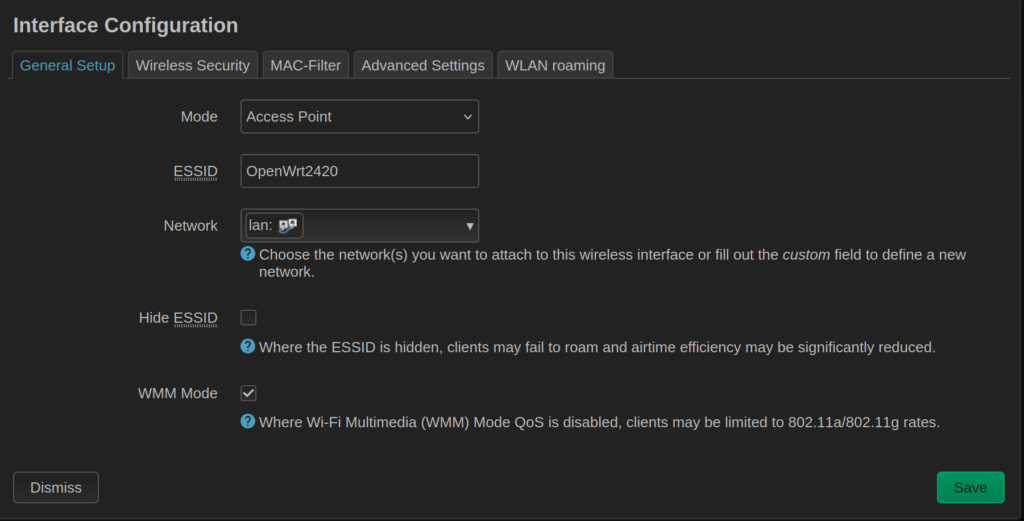Click the WMM Mode label text
Viewport: 1024px width, 521px height.
click(x=177, y=394)
